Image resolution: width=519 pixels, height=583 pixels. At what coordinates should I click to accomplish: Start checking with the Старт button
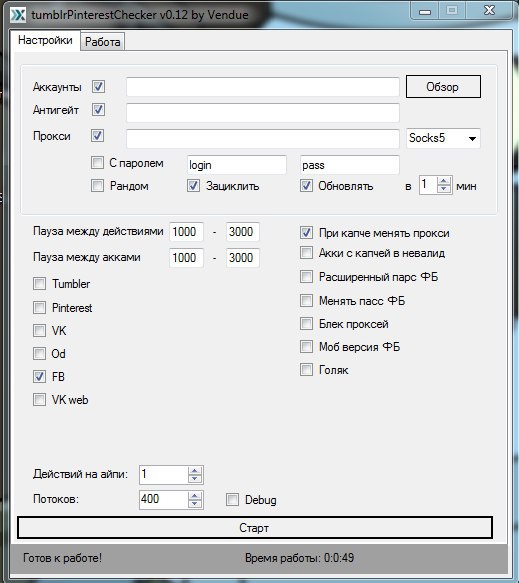[x=255, y=527]
